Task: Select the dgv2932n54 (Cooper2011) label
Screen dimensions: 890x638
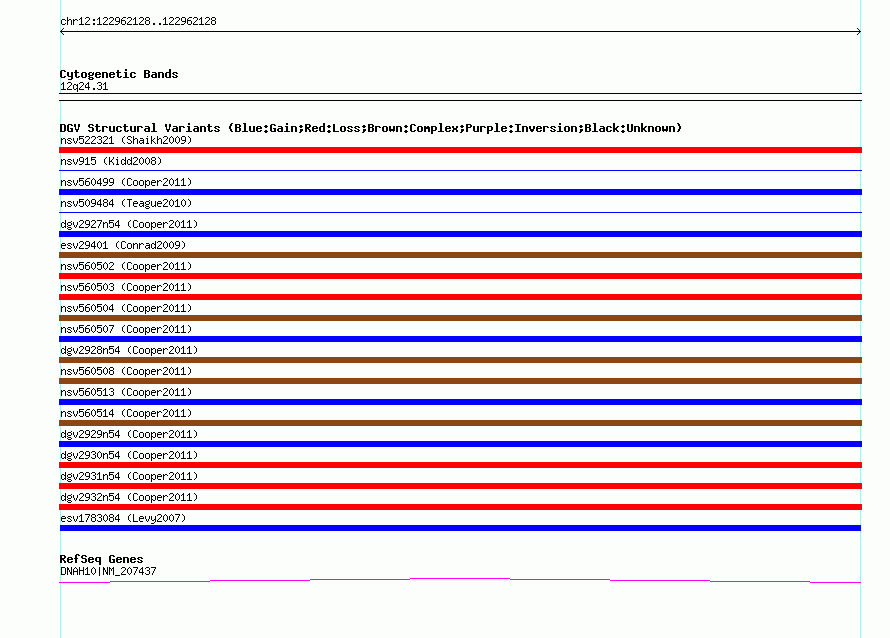Action: 129,497
